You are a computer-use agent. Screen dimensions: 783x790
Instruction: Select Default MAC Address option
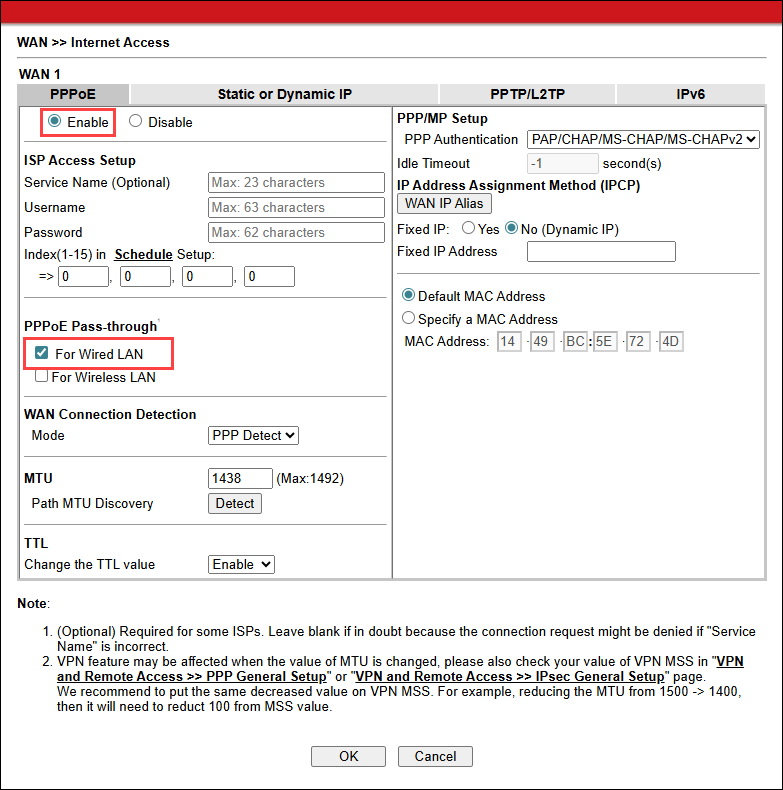408,296
